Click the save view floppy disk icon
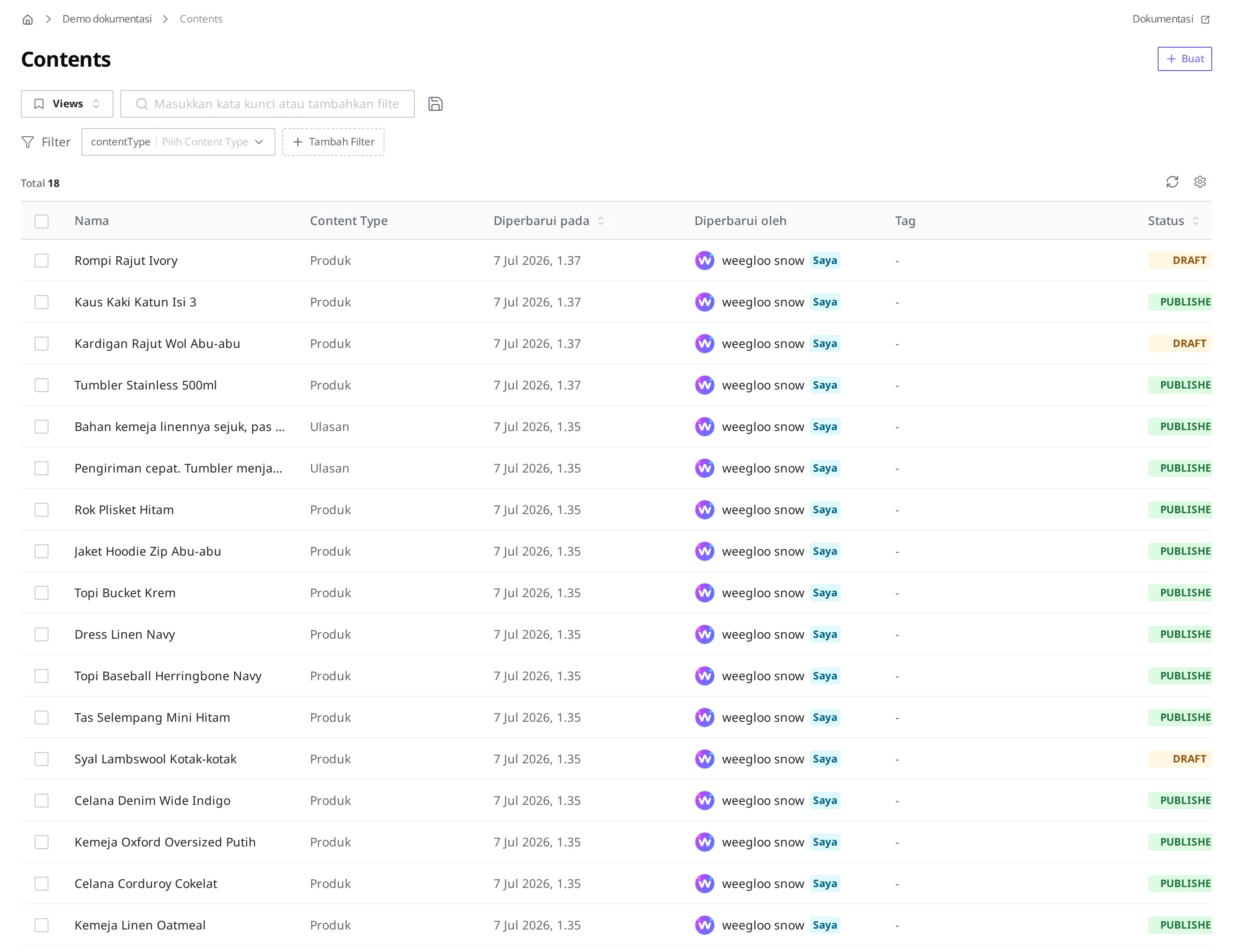 click(x=435, y=104)
